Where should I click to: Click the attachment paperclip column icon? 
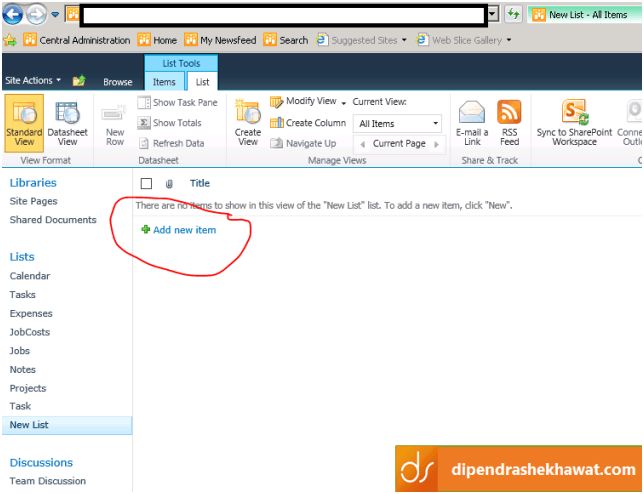(168, 184)
